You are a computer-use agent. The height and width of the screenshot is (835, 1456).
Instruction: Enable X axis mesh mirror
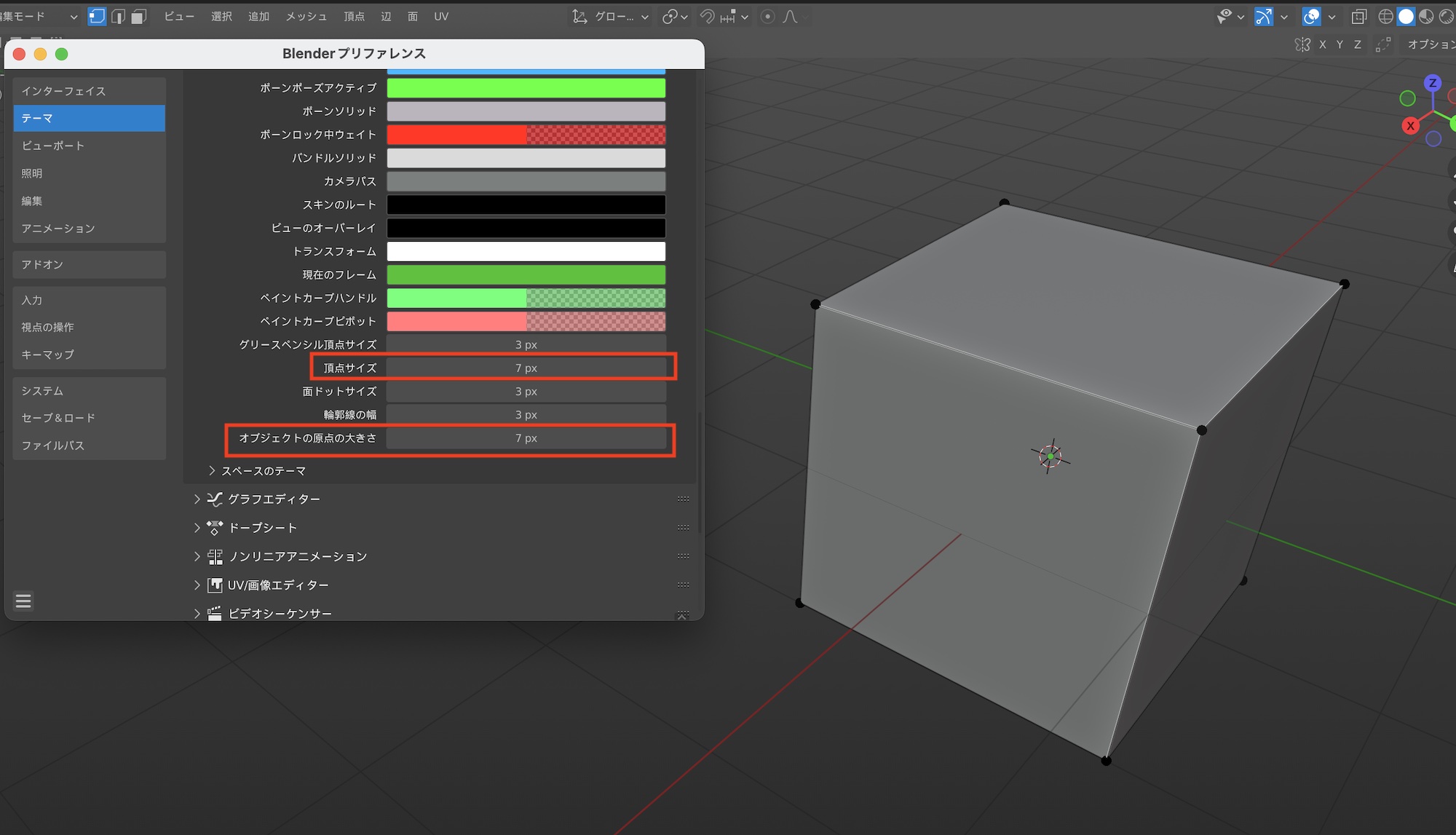[x=1322, y=44]
